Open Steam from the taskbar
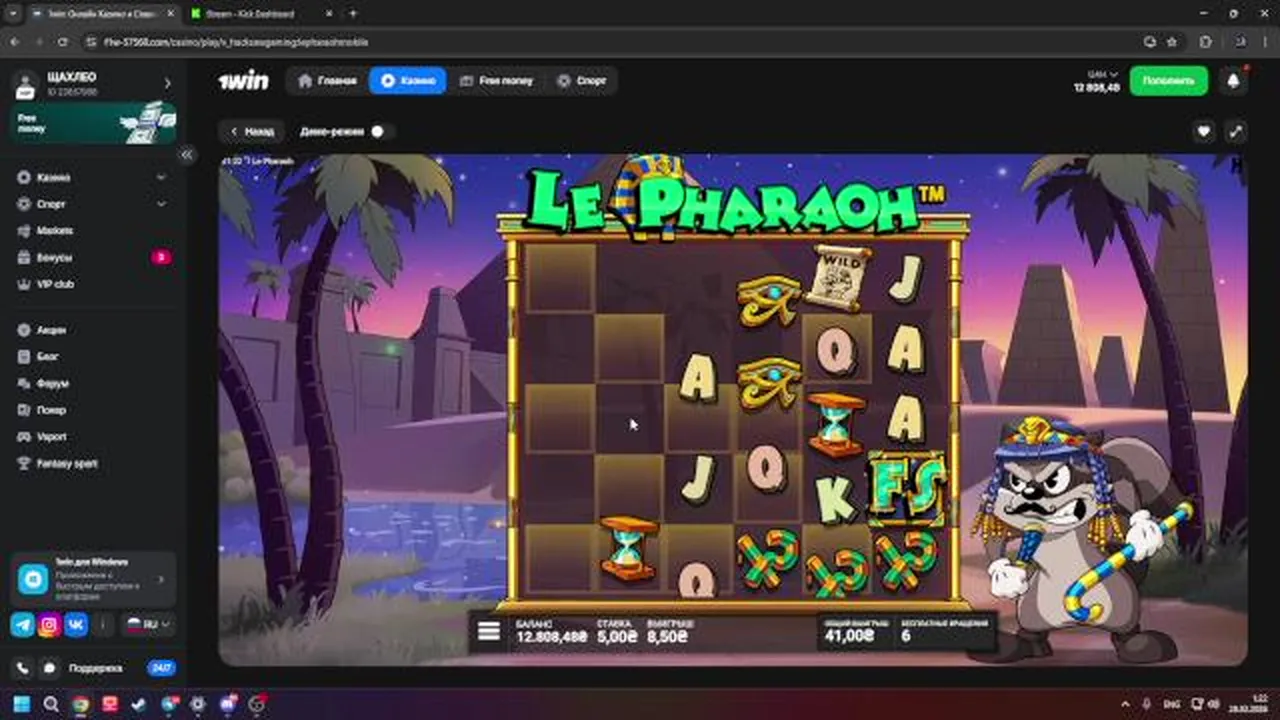The width and height of the screenshot is (1280, 720). click(x=139, y=704)
